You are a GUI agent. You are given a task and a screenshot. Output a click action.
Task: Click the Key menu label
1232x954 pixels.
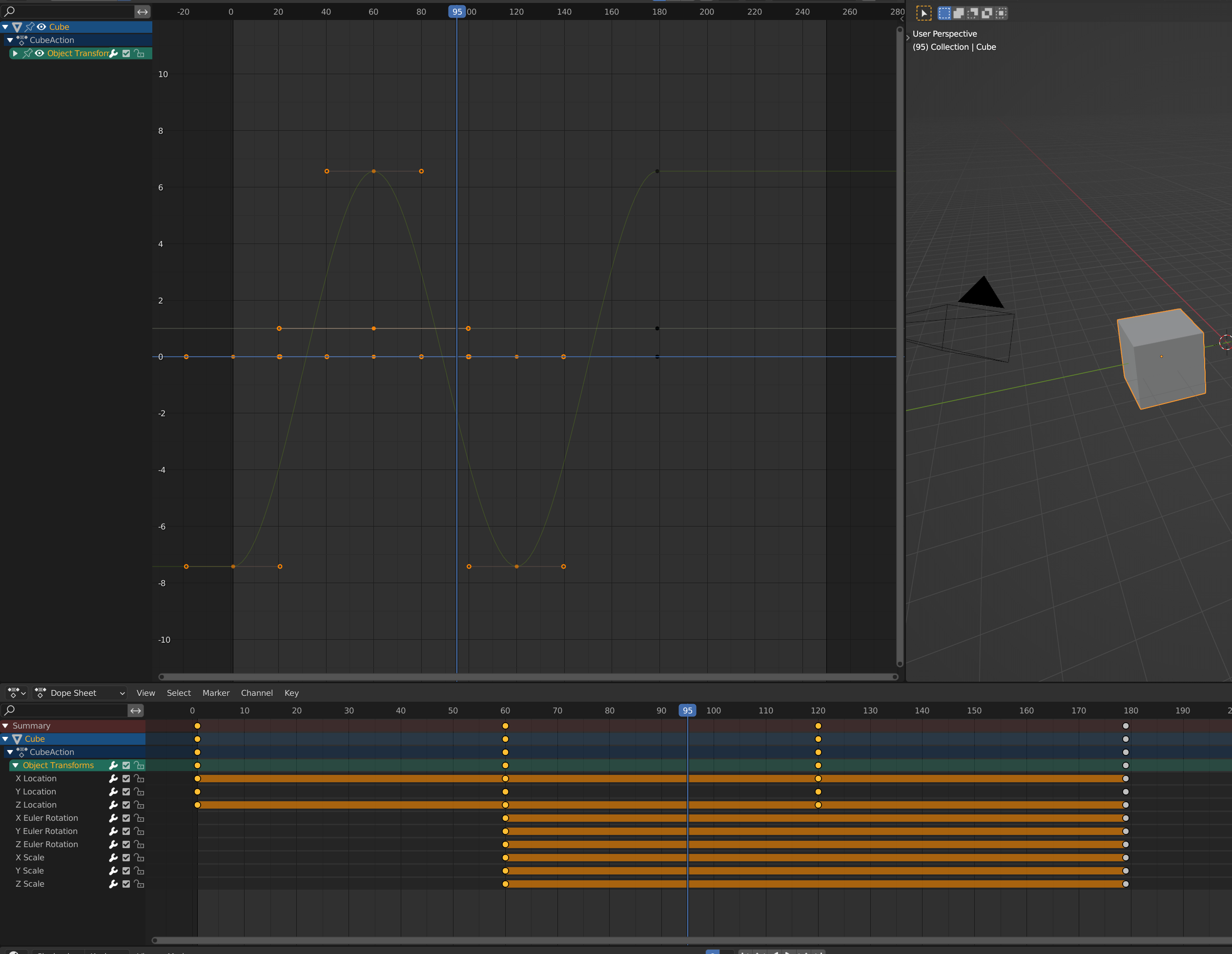coord(291,693)
